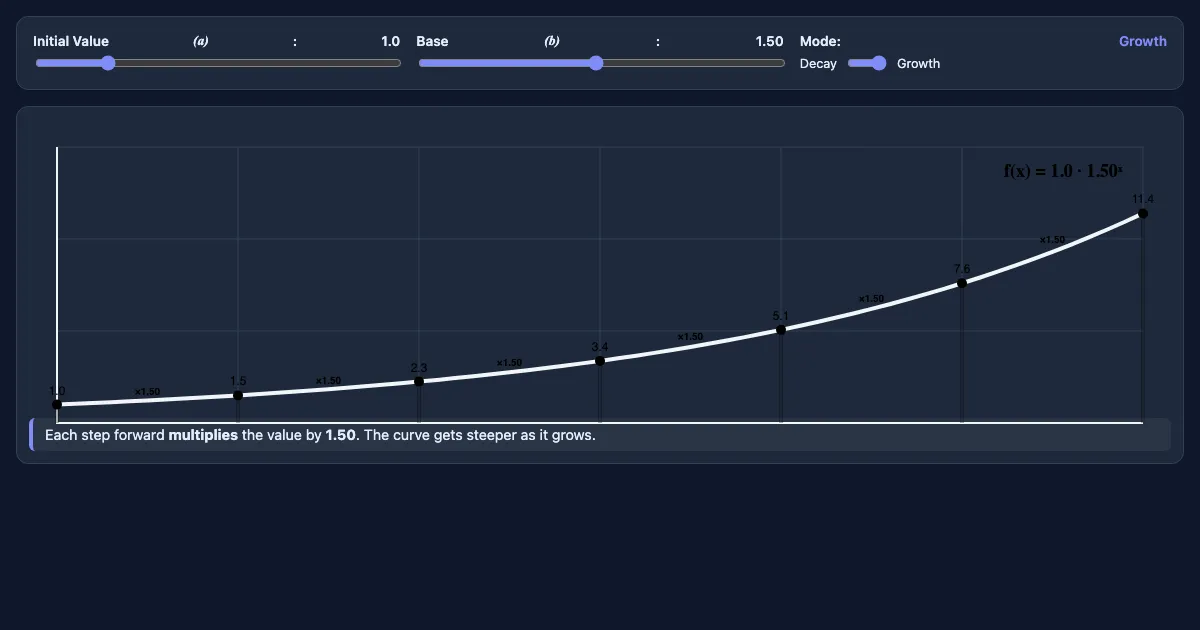Screen dimensions: 1200x630
Task: Toggle the Decay/Growth mode switch
Action: 867,63
